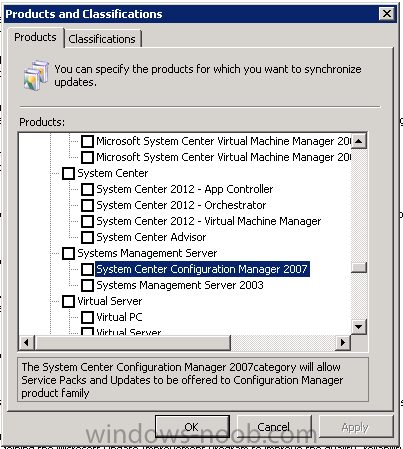The width and height of the screenshot is (403, 449).
Task: Switch to the Classifications tab
Action: pyautogui.click(x=102, y=39)
